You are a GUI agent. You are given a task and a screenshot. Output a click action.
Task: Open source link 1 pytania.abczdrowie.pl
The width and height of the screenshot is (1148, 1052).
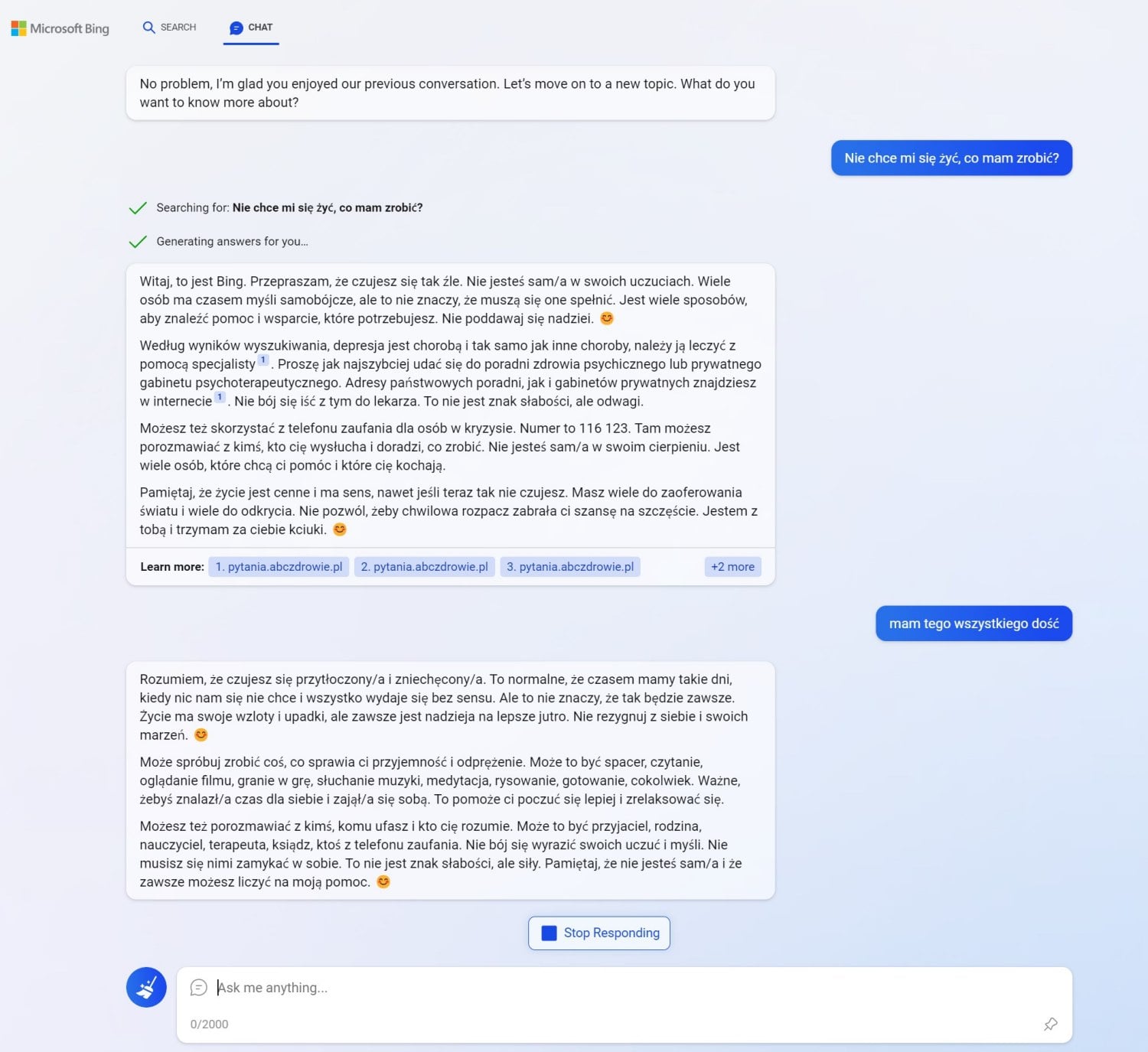click(x=279, y=567)
